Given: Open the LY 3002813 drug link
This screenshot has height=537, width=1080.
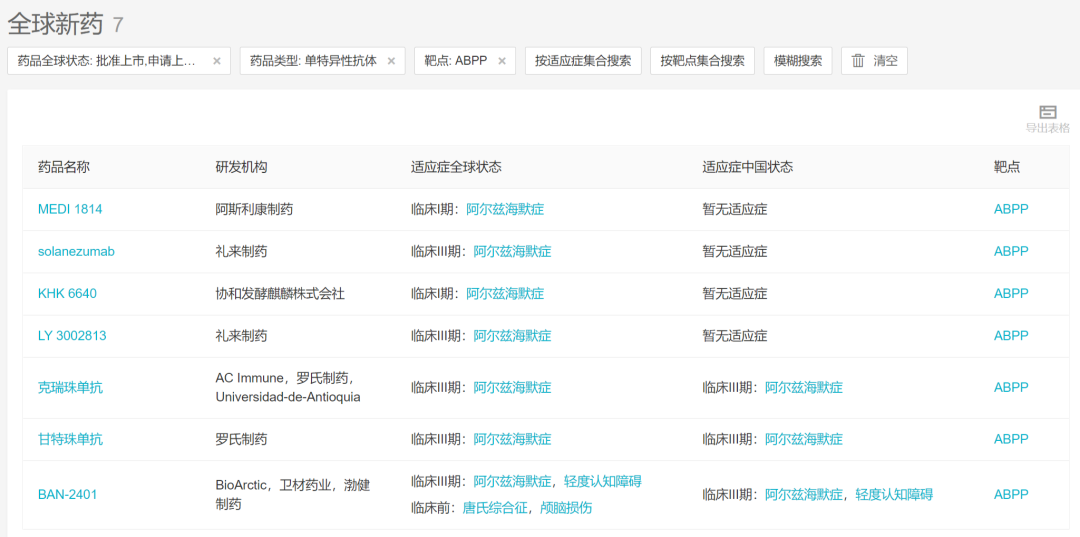Looking at the screenshot, I should coord(72,336).
